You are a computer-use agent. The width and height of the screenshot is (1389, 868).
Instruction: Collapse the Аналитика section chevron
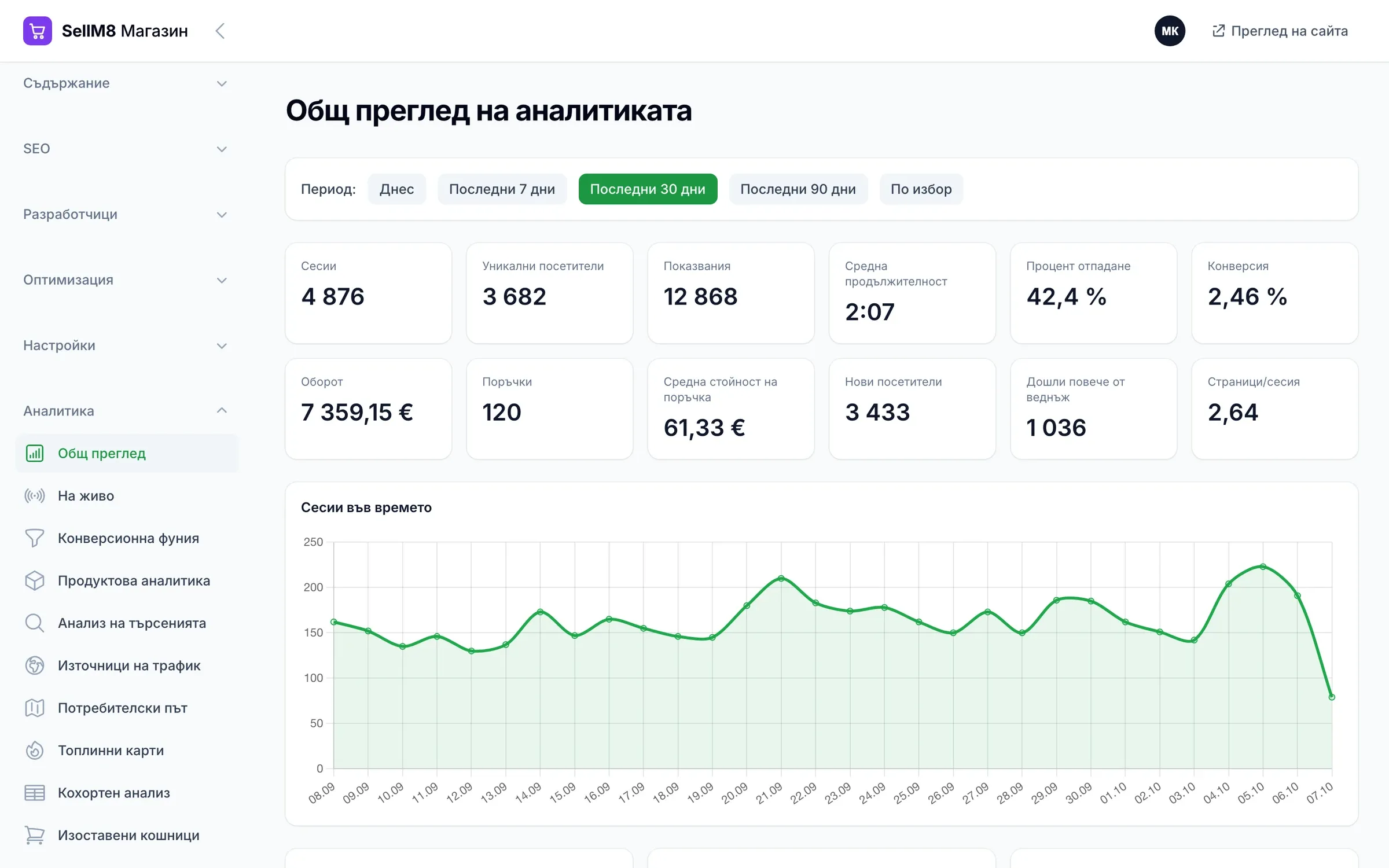pyautogui.click(x=222, y=410)
